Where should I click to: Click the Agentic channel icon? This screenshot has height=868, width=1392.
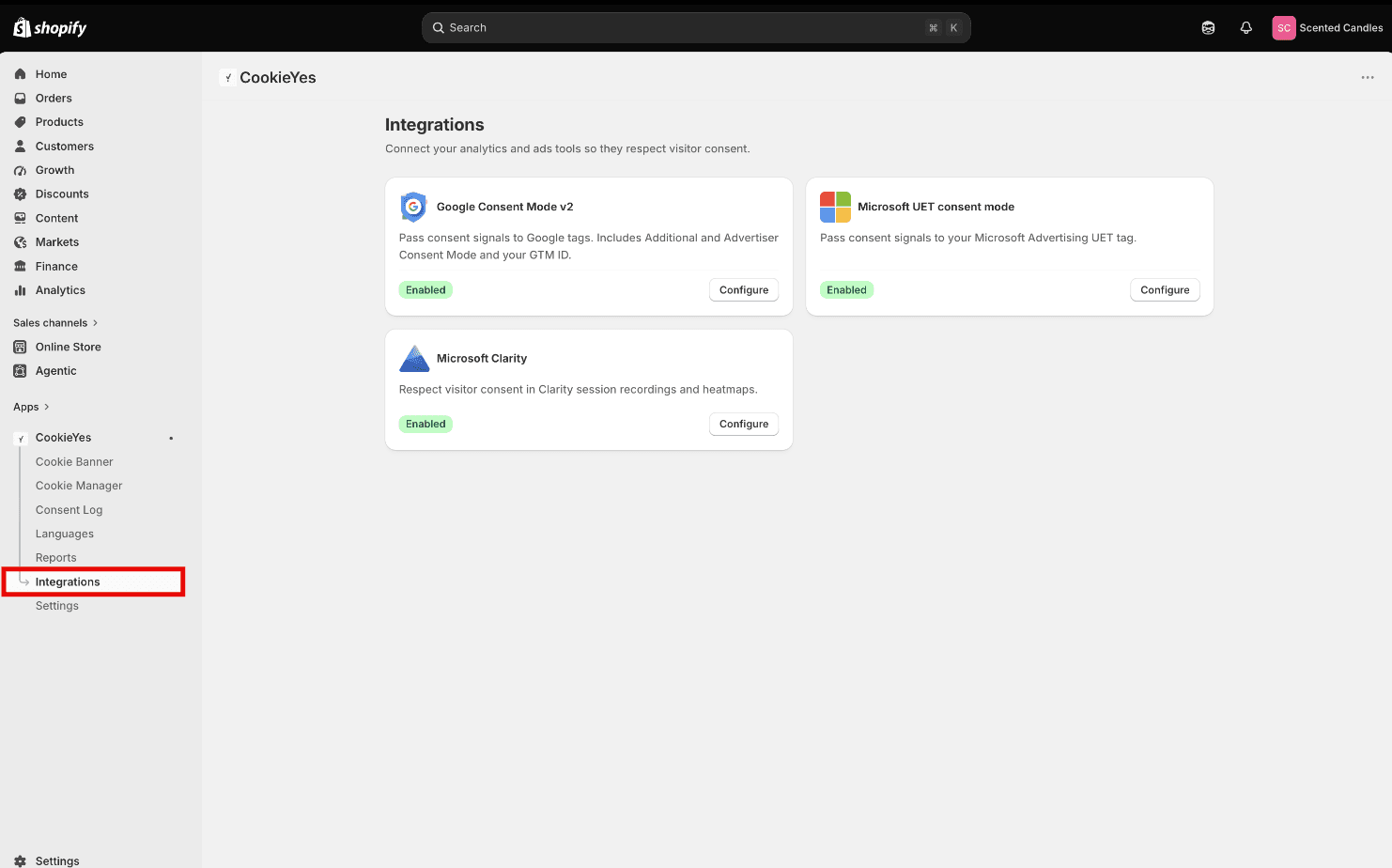[x=20, y=371]
